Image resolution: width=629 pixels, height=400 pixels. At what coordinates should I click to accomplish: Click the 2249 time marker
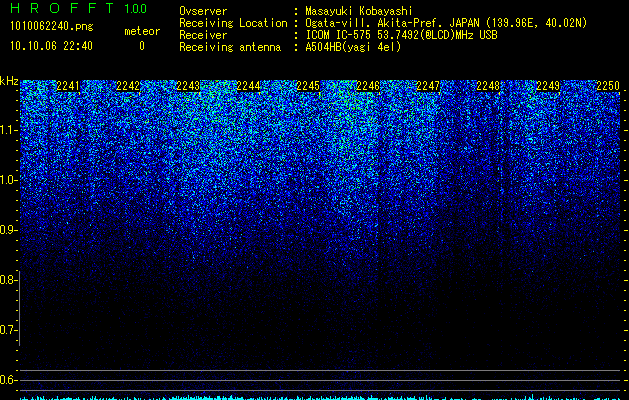click(548, 86)
